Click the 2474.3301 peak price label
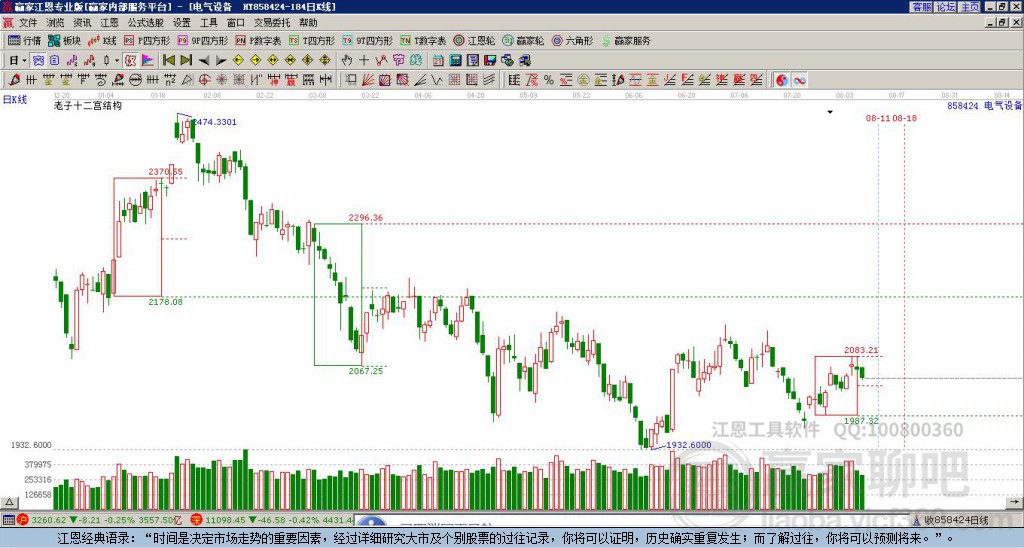This screenshot has height=548, width=1024. pos(215,122)
